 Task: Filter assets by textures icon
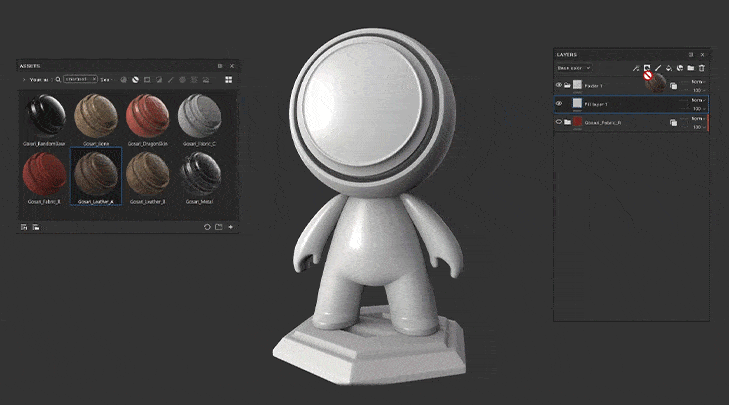tap(194, 80)
